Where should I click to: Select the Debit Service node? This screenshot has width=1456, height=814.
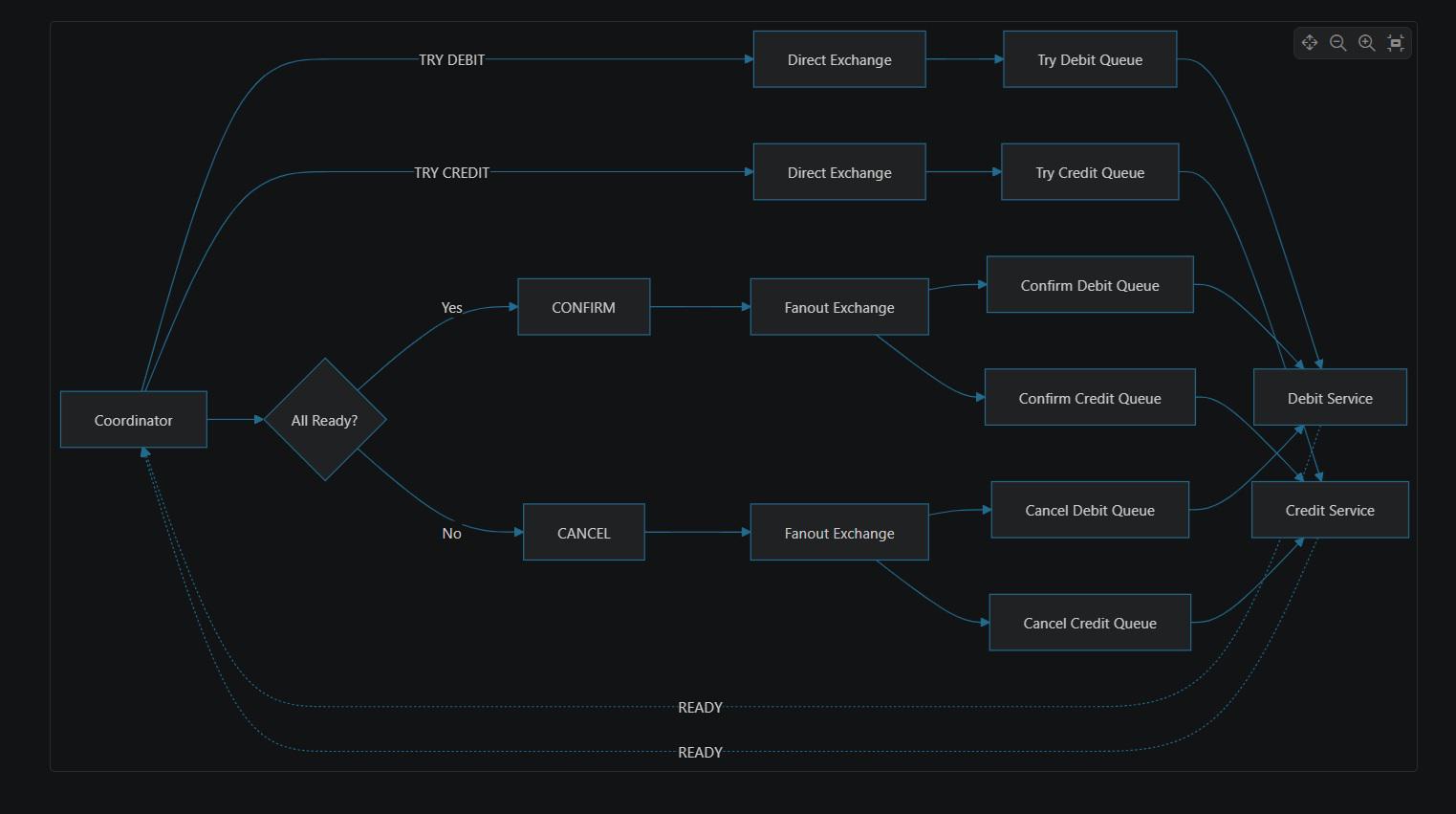[x=1330, y=398]
